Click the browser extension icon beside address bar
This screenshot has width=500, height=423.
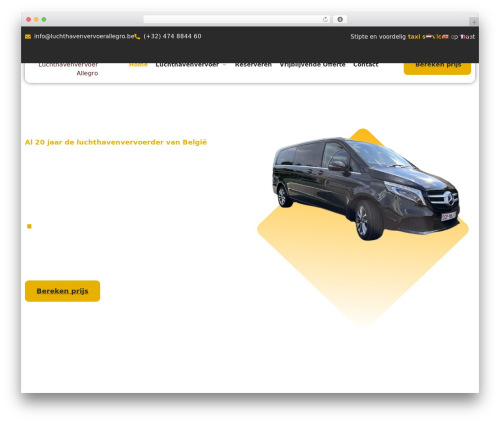[x=340, y=19]
